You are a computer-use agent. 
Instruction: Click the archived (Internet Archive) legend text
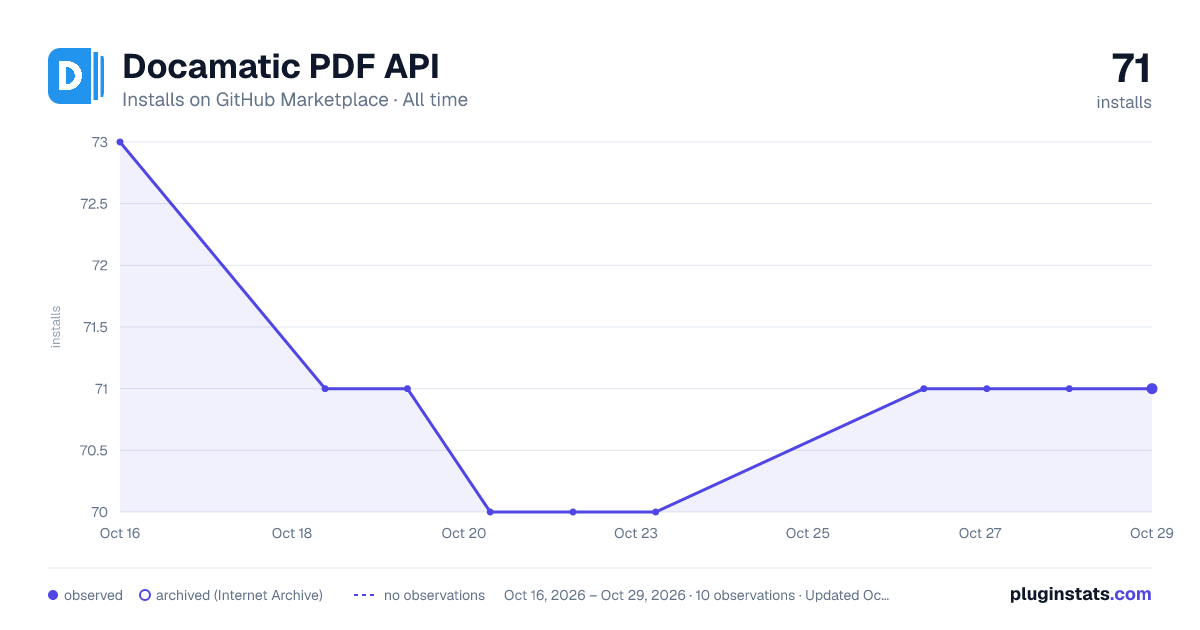tap(239, 595)
